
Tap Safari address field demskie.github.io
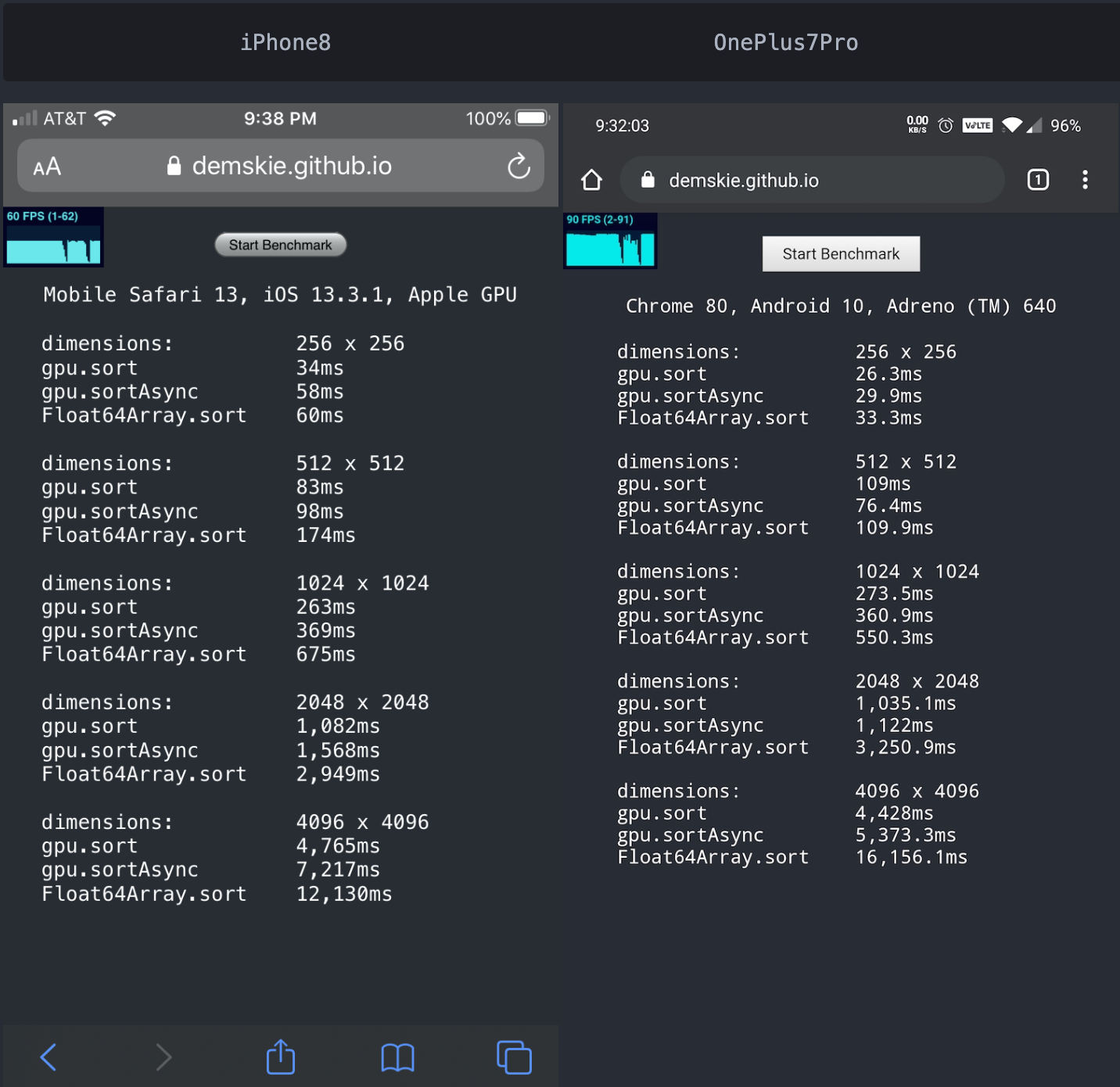(281, 166)
